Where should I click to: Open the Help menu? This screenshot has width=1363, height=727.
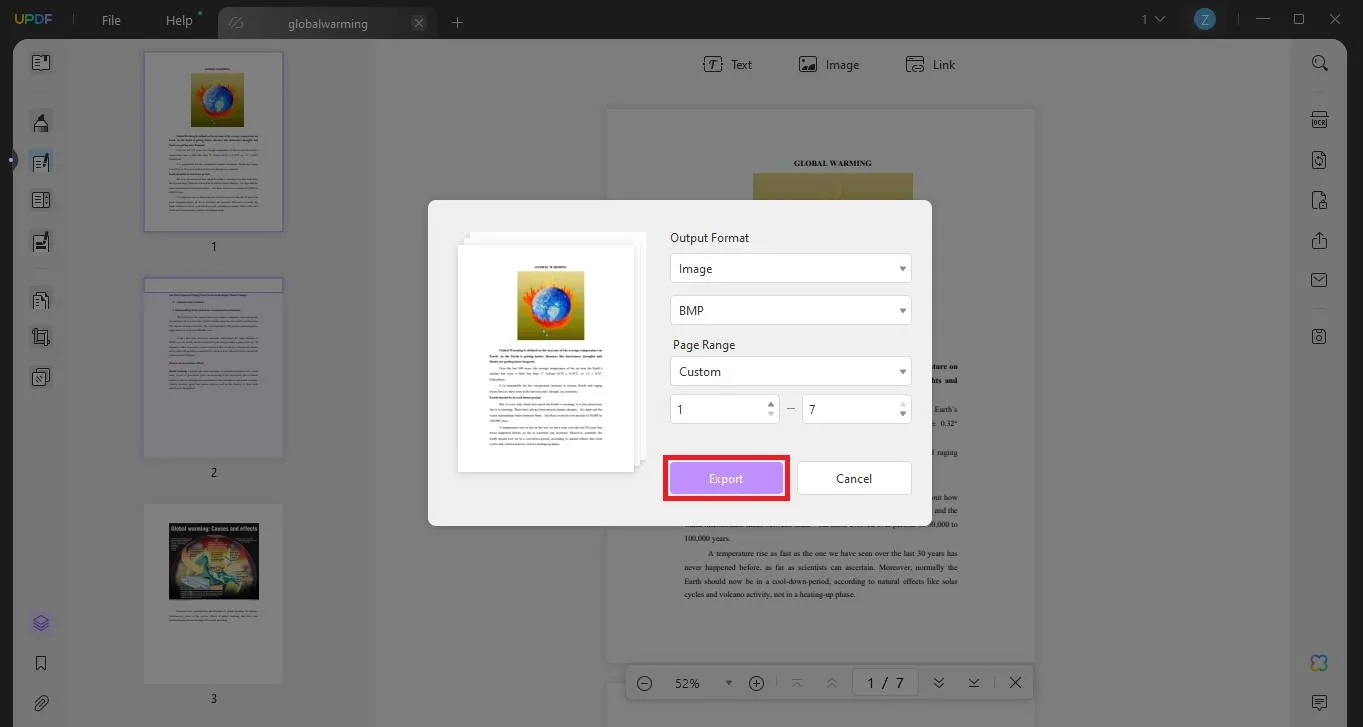(179, 20)
